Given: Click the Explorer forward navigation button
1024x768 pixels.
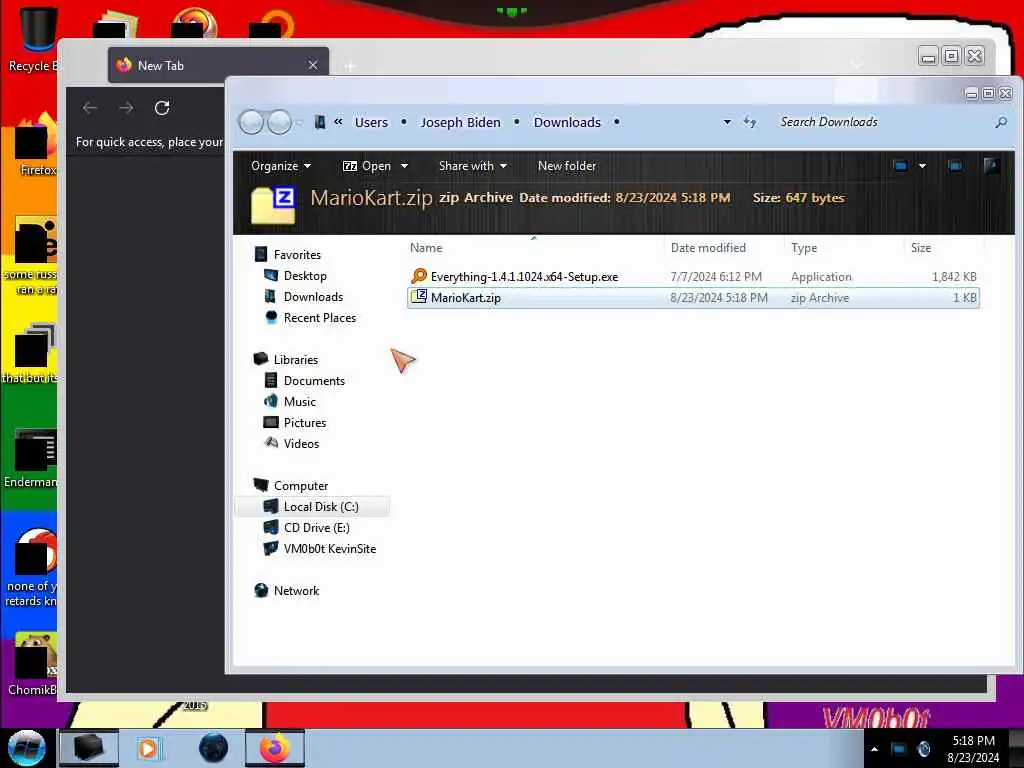Looking at the screenshot, I should coord(280,122).
